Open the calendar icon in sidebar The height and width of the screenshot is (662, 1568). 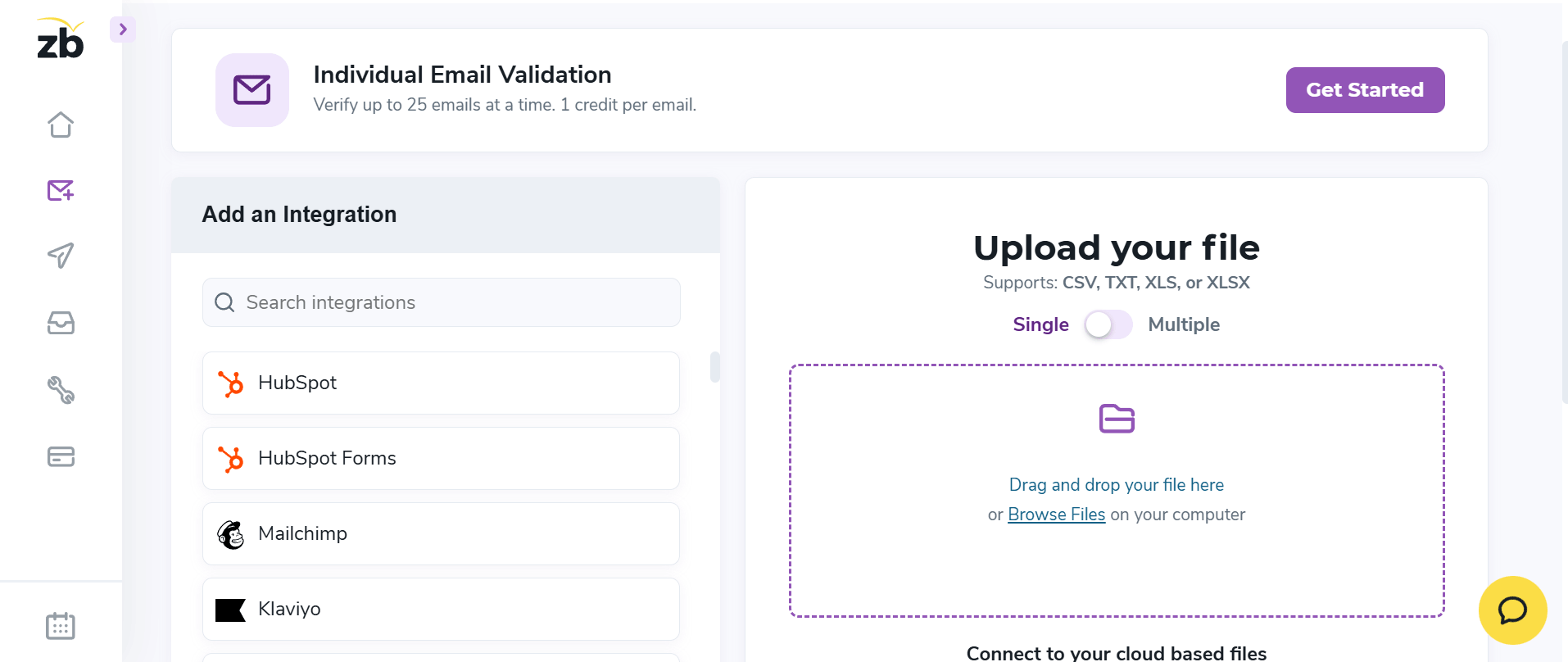pyautogui.click(x=61, y=626)
